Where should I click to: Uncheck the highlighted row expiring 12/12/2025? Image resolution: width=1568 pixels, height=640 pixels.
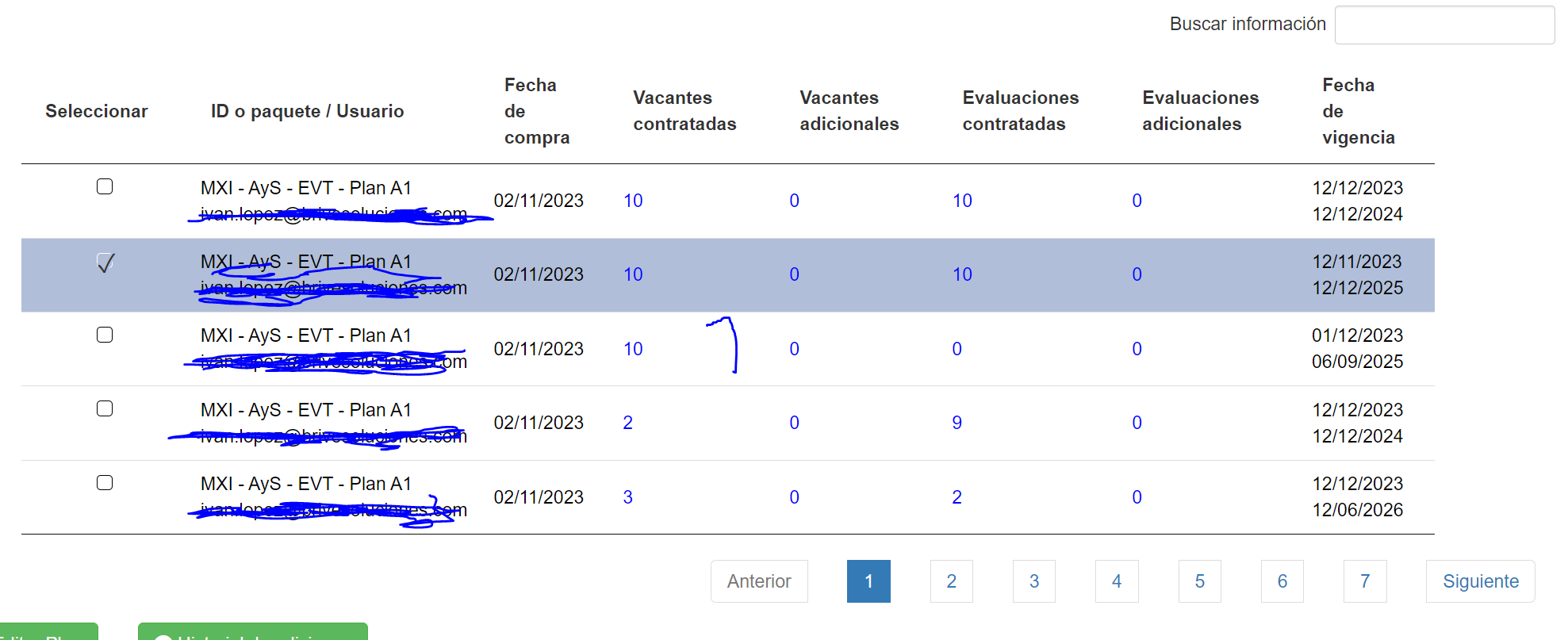105,261
